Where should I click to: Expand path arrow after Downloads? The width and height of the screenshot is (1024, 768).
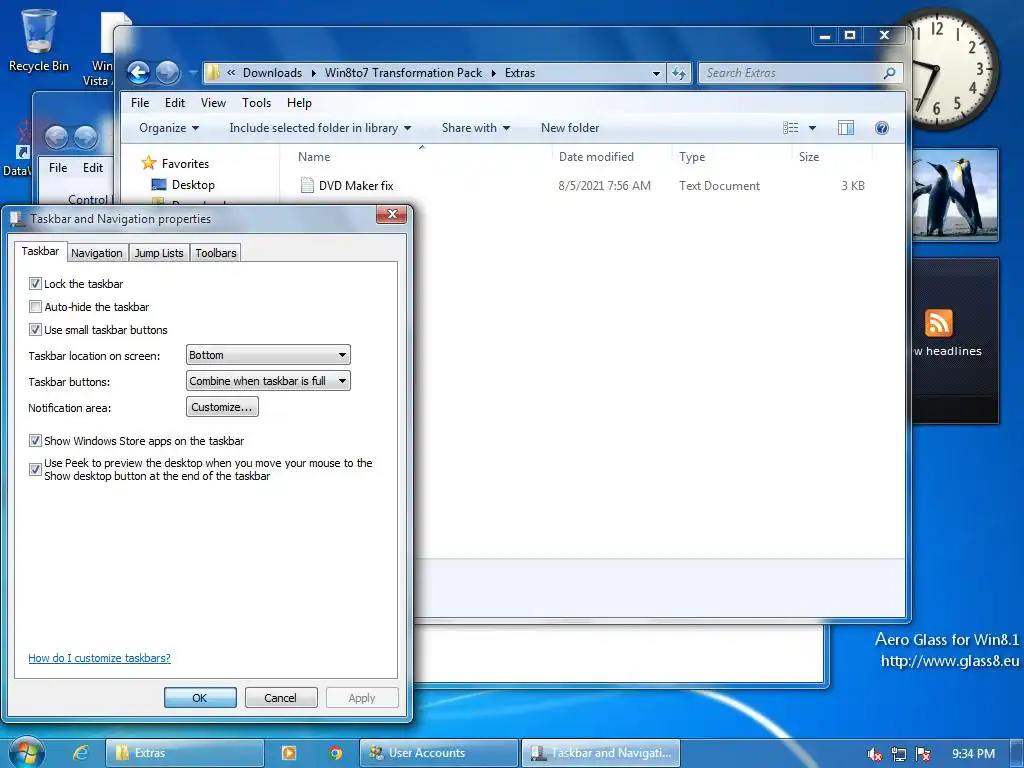tap(313, 73)
